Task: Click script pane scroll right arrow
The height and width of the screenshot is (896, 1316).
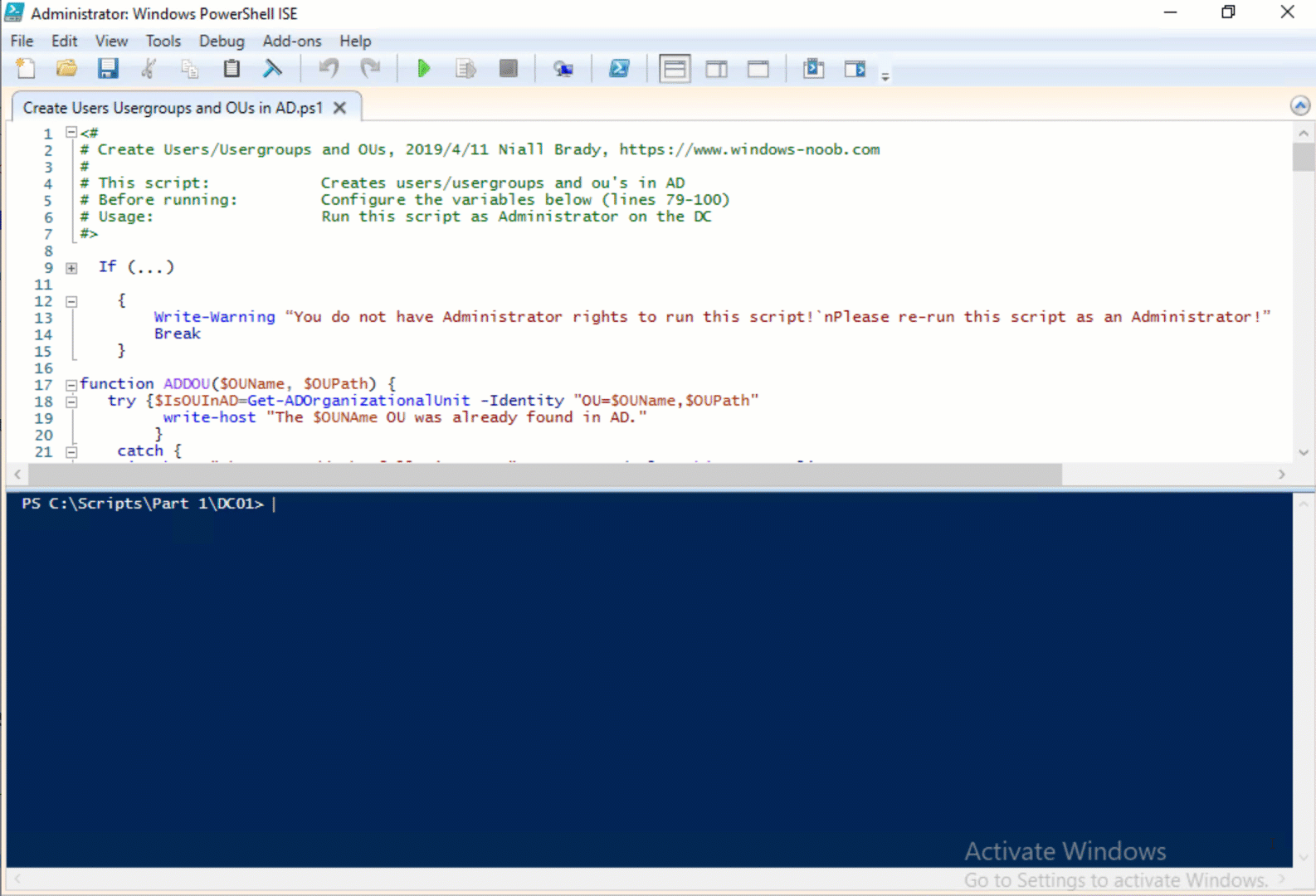Action: [x=1281, y=475]
